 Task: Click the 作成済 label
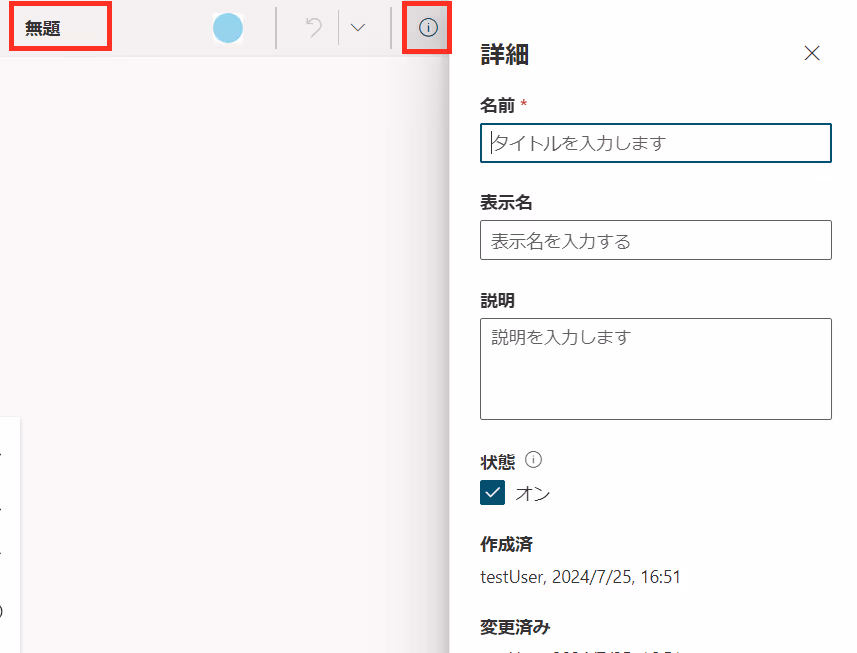[506, 544]
